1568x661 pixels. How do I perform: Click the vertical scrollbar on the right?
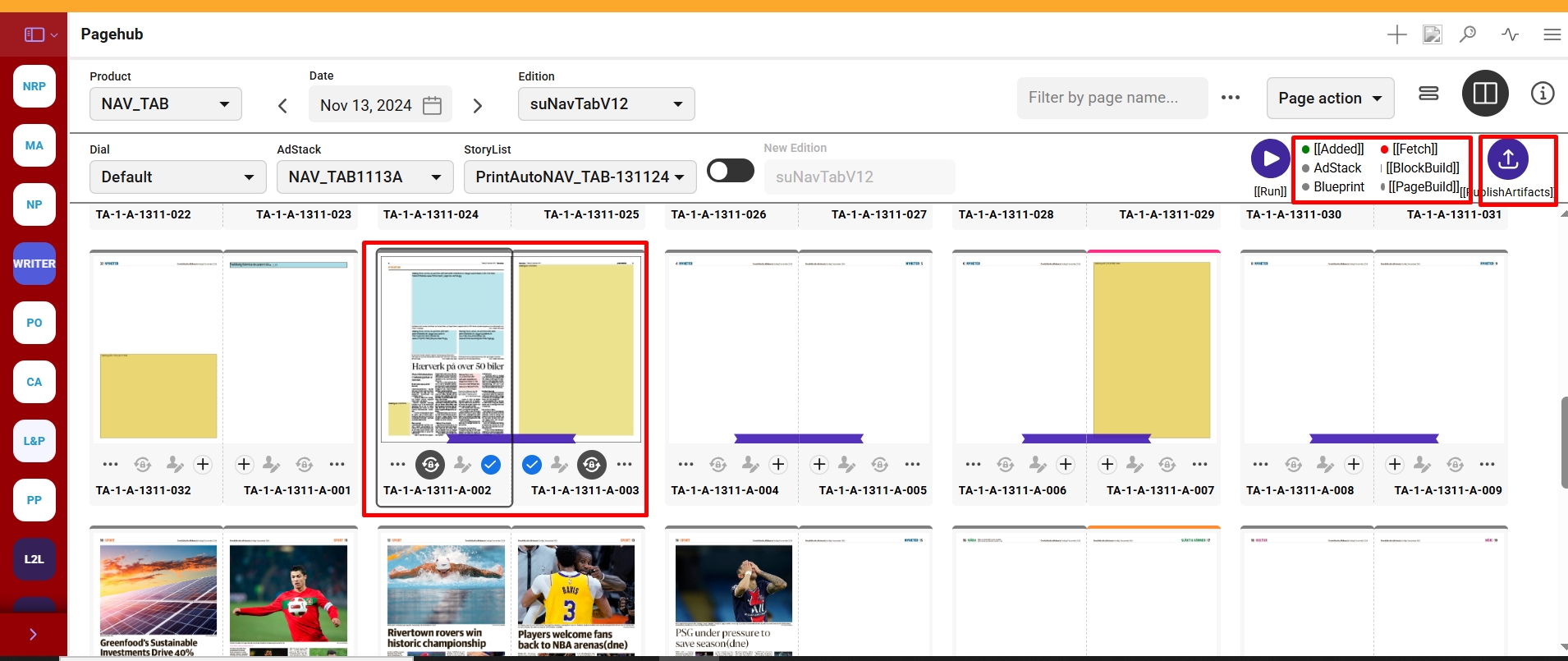click(x=1563, y=442)
